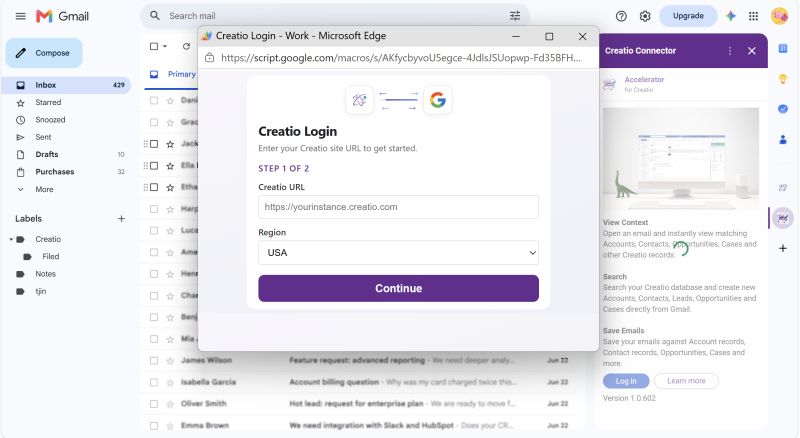
Task: Star the Oliver Smith email
Action: point(170,404)
